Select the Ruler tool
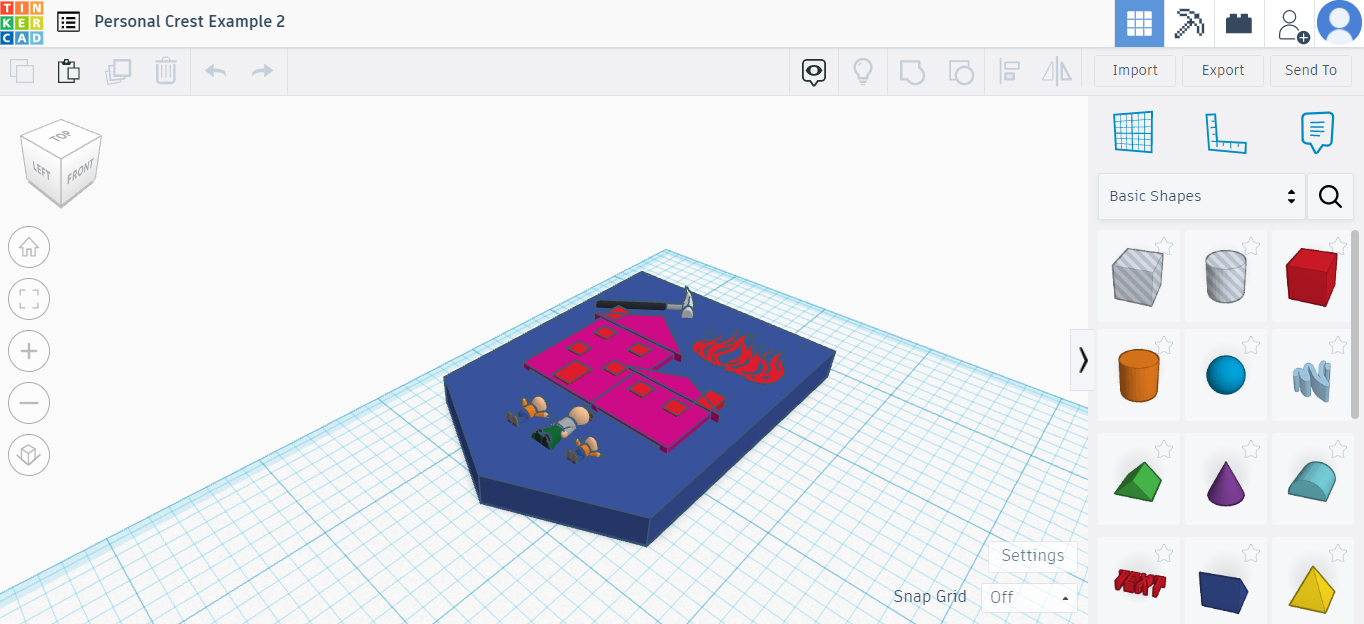 [1226, 132]
